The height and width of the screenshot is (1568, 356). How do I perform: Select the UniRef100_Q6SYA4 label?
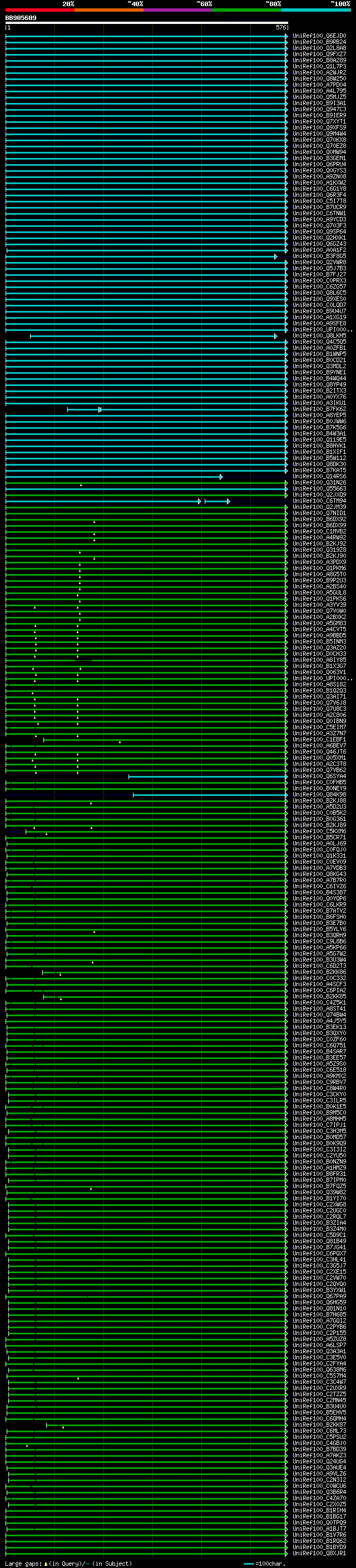click(x=319, y=776)
